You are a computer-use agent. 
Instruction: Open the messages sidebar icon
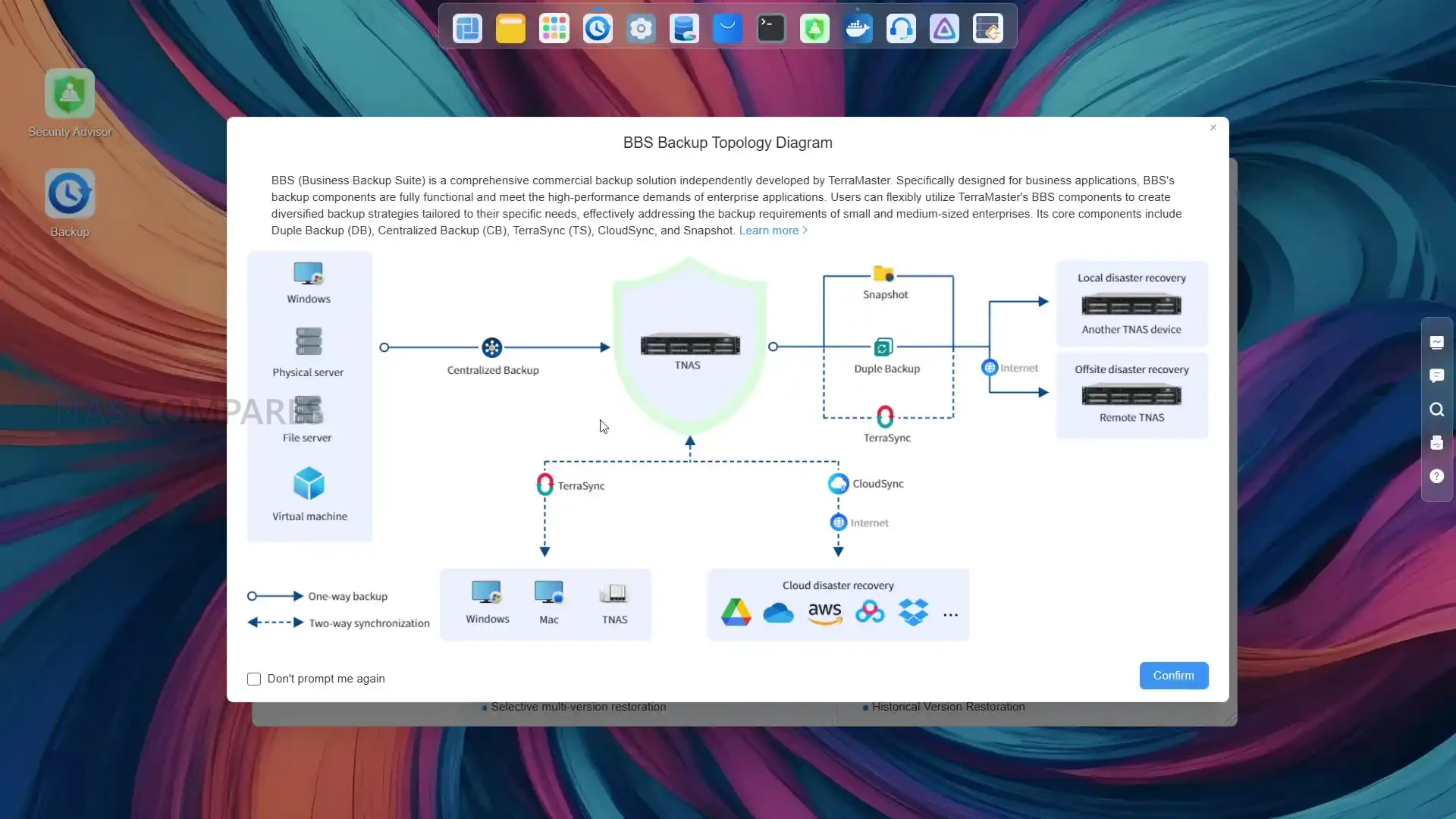pos(1436,376)
